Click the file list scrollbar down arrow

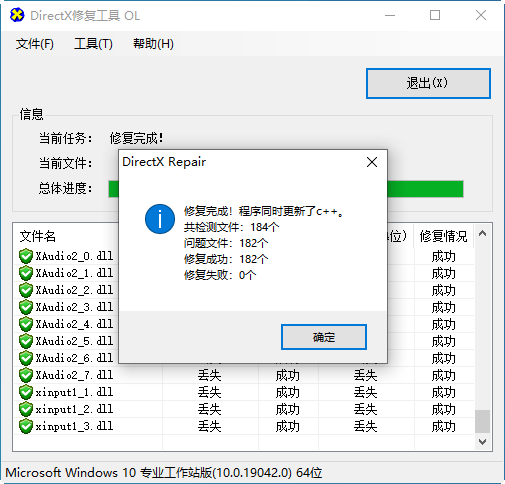(482, 442)
